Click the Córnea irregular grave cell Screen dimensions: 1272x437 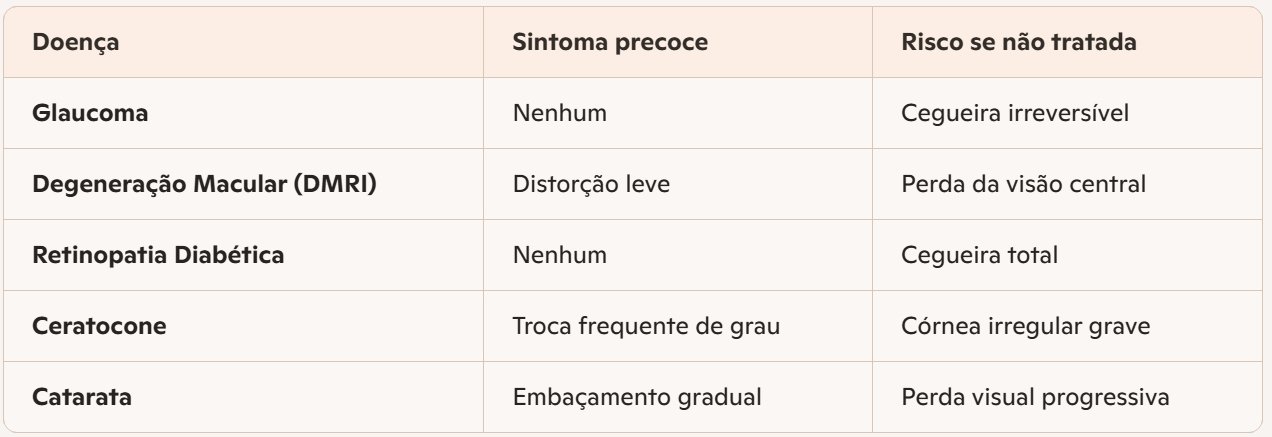point(1026,326)
